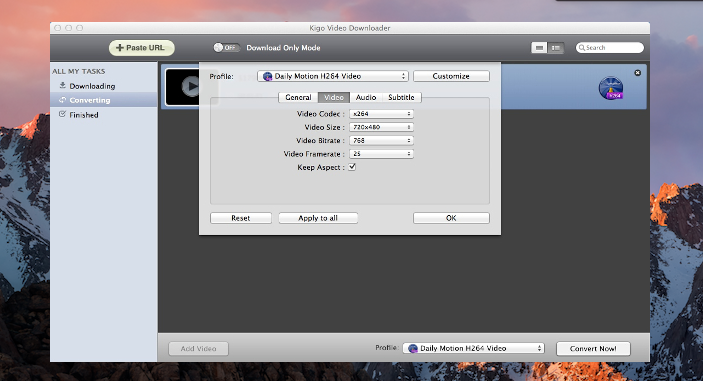Select the Video tab
The width and height of the screenshot is (703, 381).
(334, 97)
